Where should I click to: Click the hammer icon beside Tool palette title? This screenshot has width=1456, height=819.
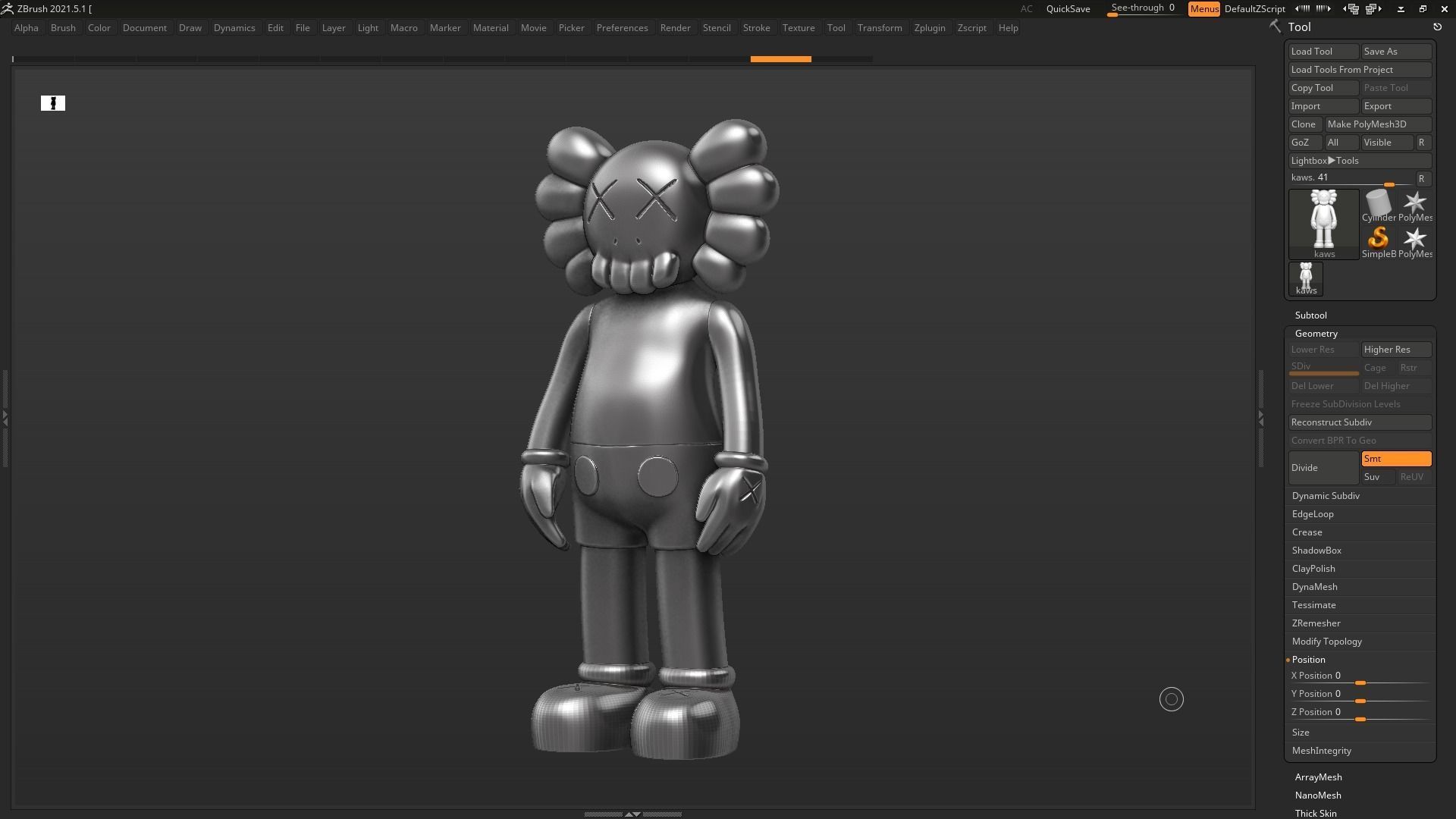click(1275, 27)
